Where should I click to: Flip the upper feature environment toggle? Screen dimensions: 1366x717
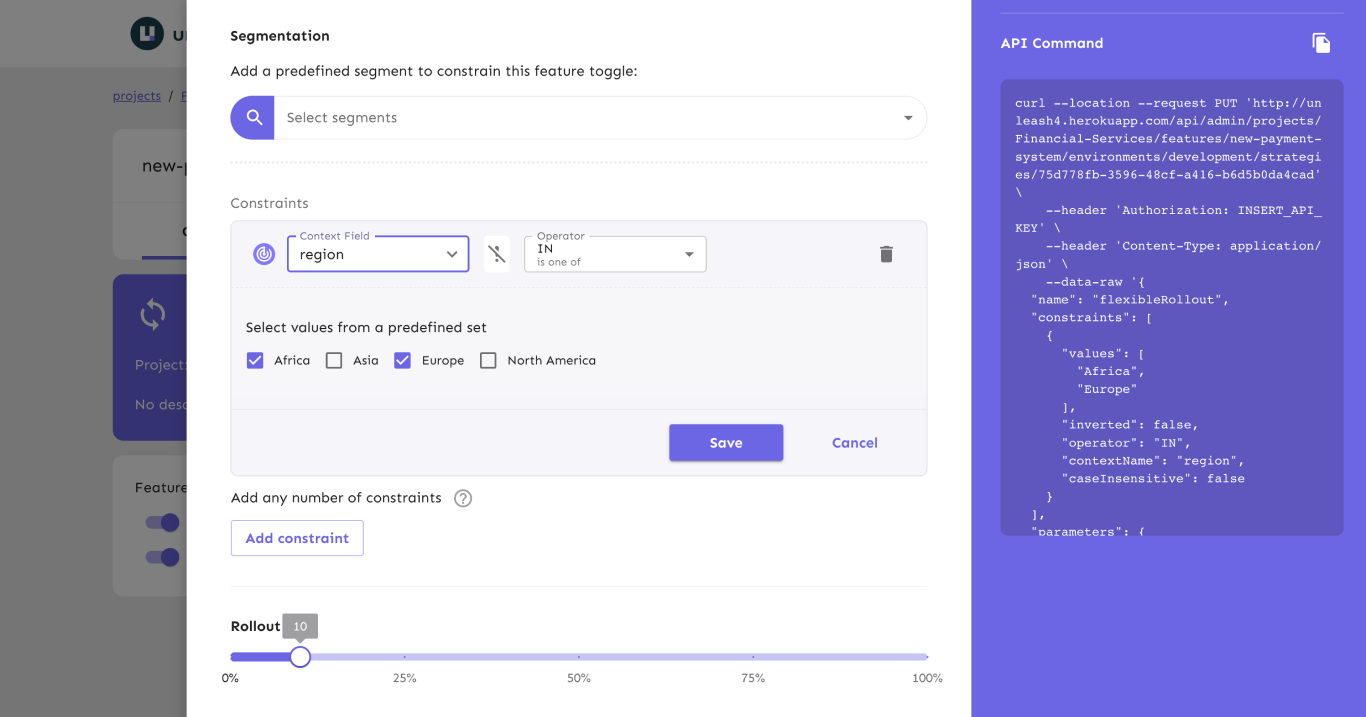coord(162,522)
